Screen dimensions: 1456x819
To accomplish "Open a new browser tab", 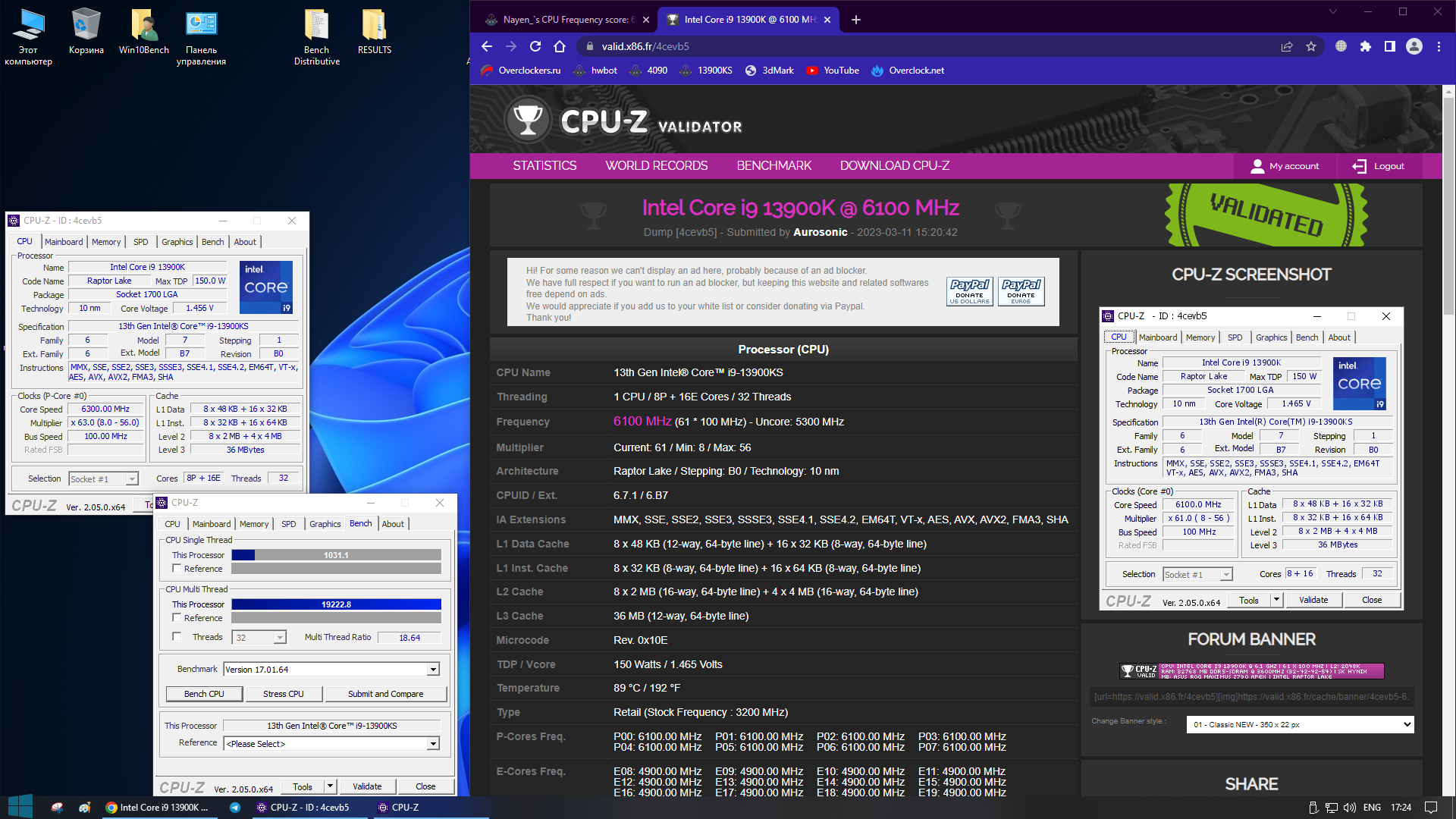I will pyautogui.click(x=856, y=20).
